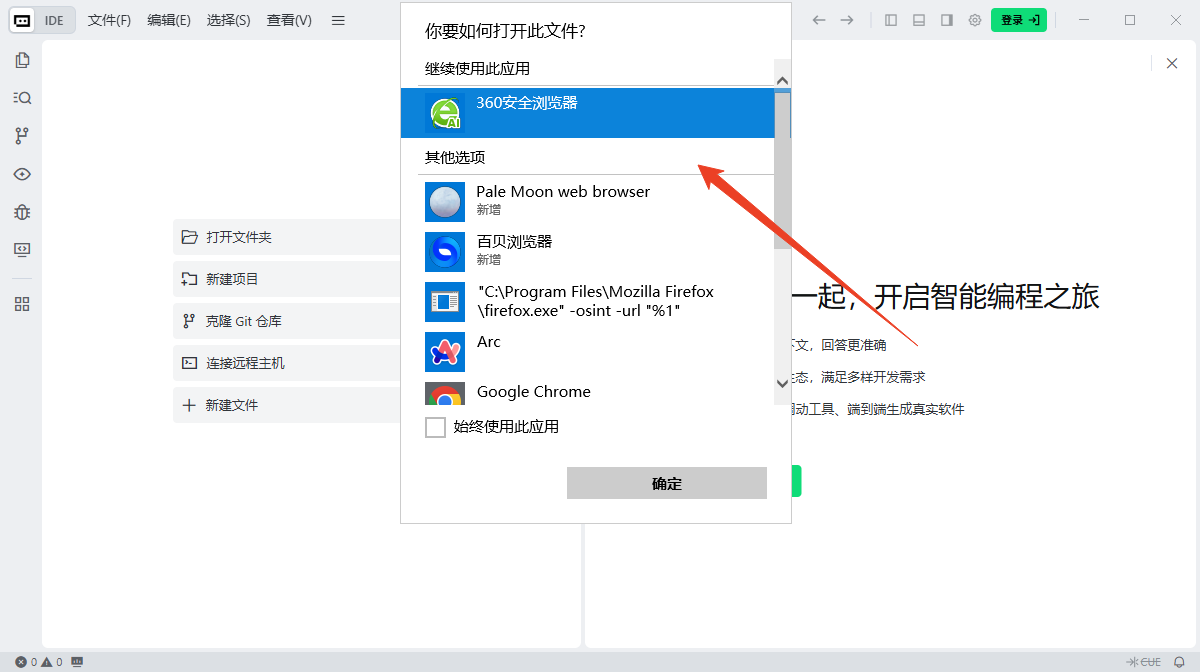Open the Explorer file panel
Viewport: 1200px width, 672px height.
22,59
